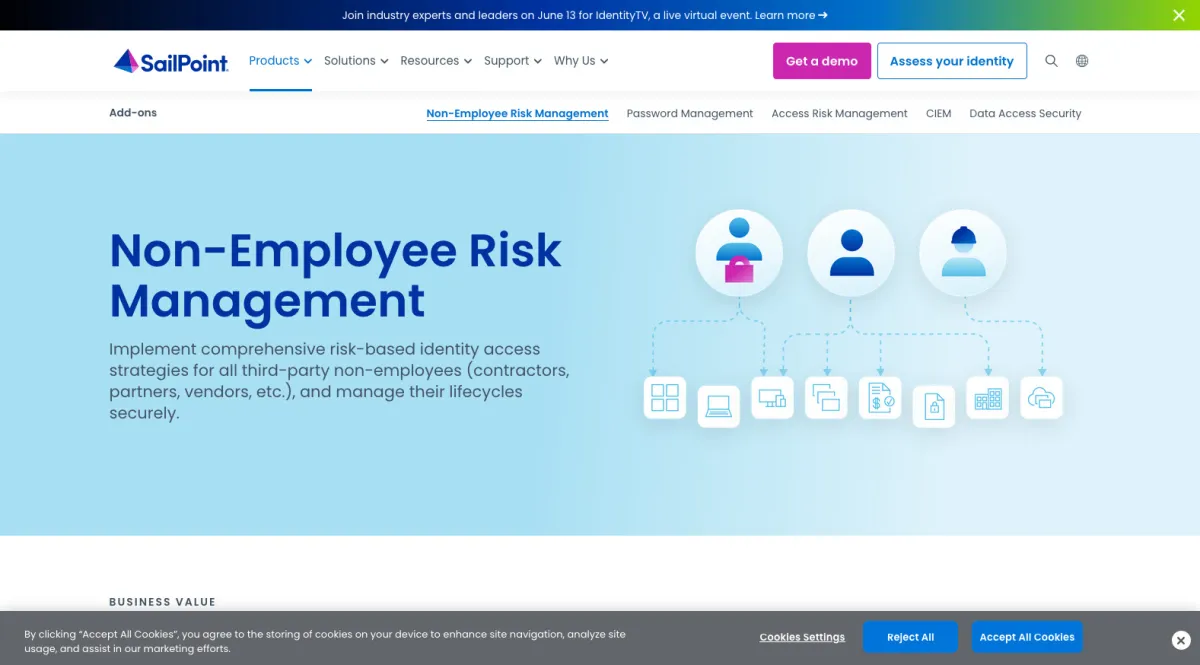The image size is (1200, 665).
Task: Expand the Solutions menu
Action: pos(356,61)
